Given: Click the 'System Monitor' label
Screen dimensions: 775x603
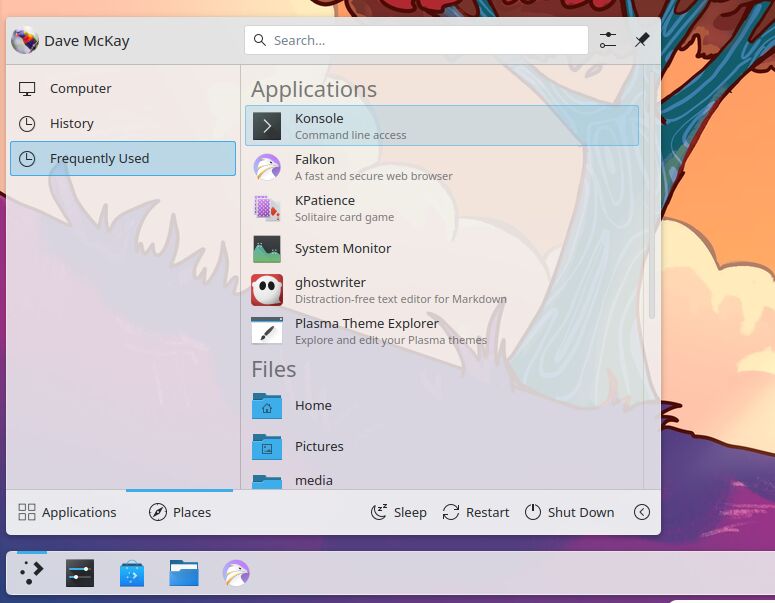Looking at the screenshot, I should (x=343, y=249).
